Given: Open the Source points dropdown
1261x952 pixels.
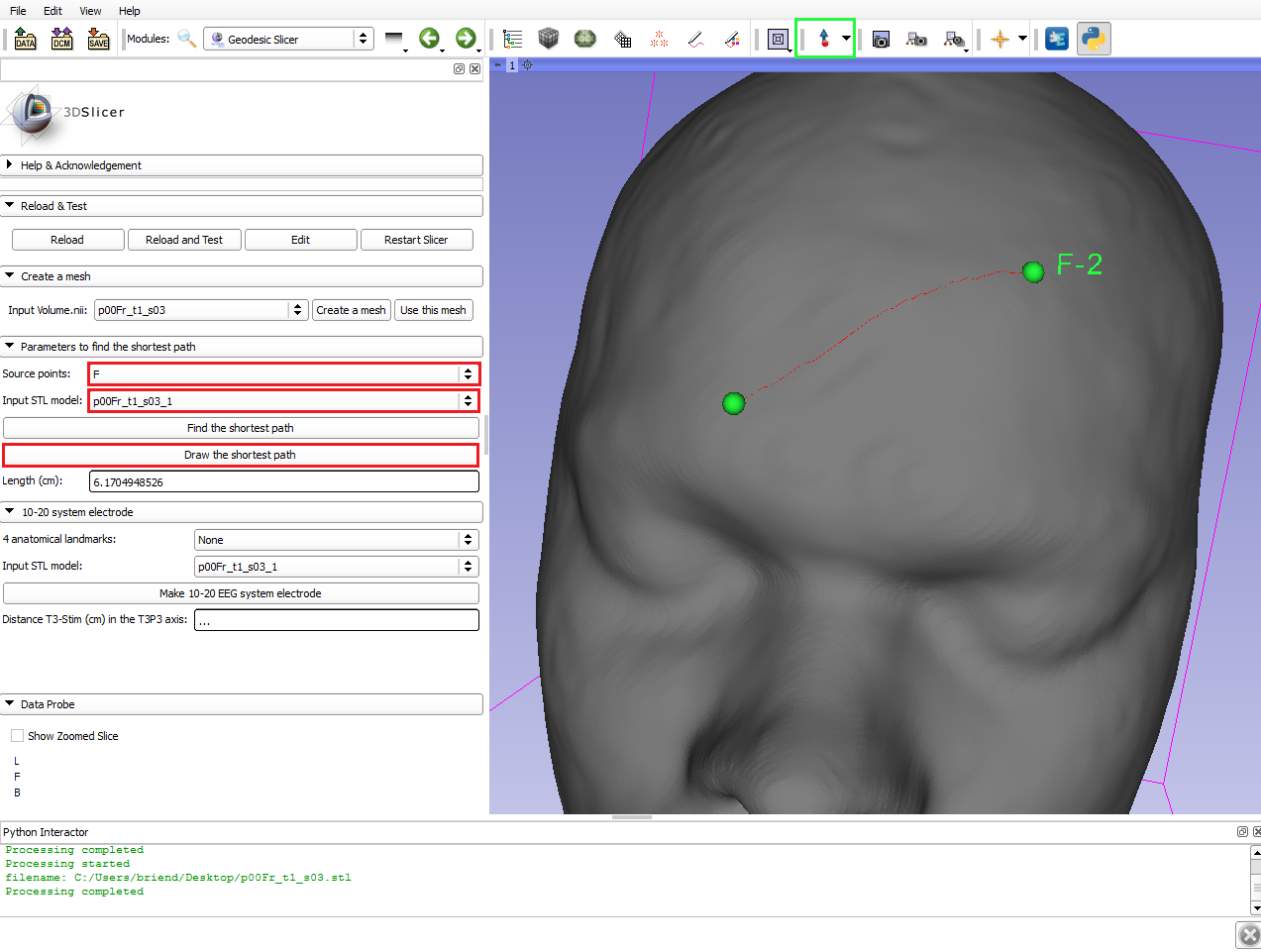Looking at the screenshot, I should (283, 373).
